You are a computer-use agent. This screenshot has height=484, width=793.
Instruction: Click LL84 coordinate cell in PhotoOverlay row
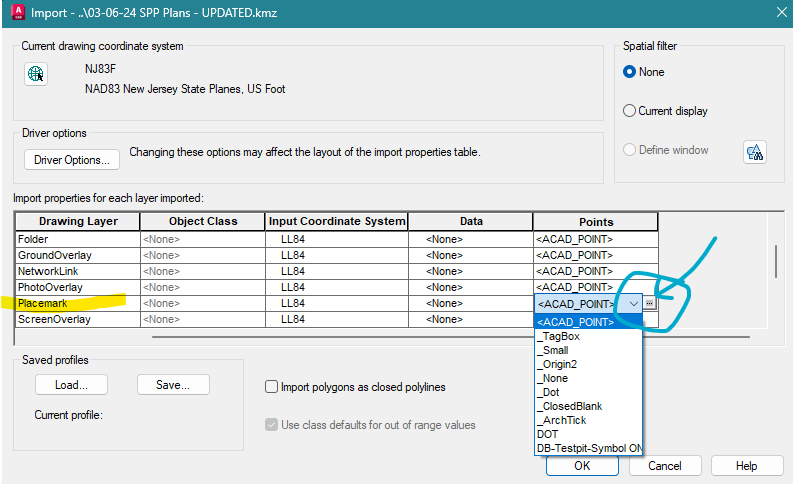click(337, 287)
